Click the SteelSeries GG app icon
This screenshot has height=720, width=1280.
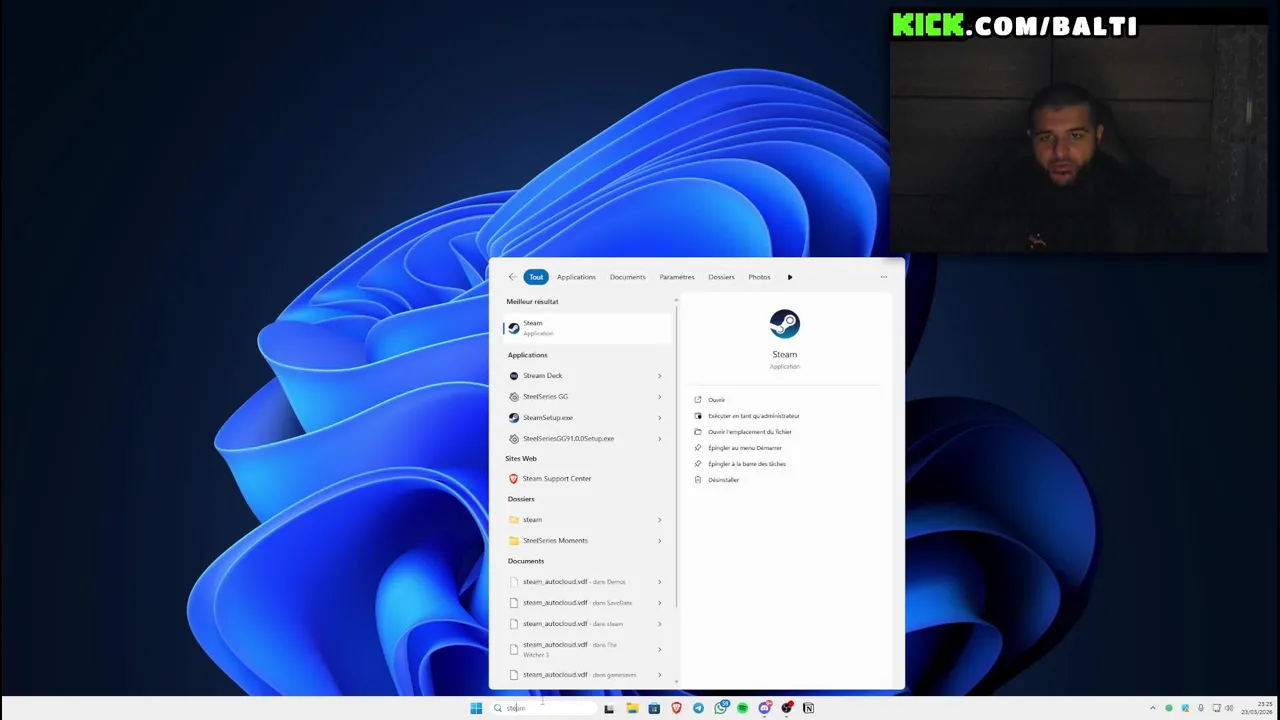tap(514, 397)
